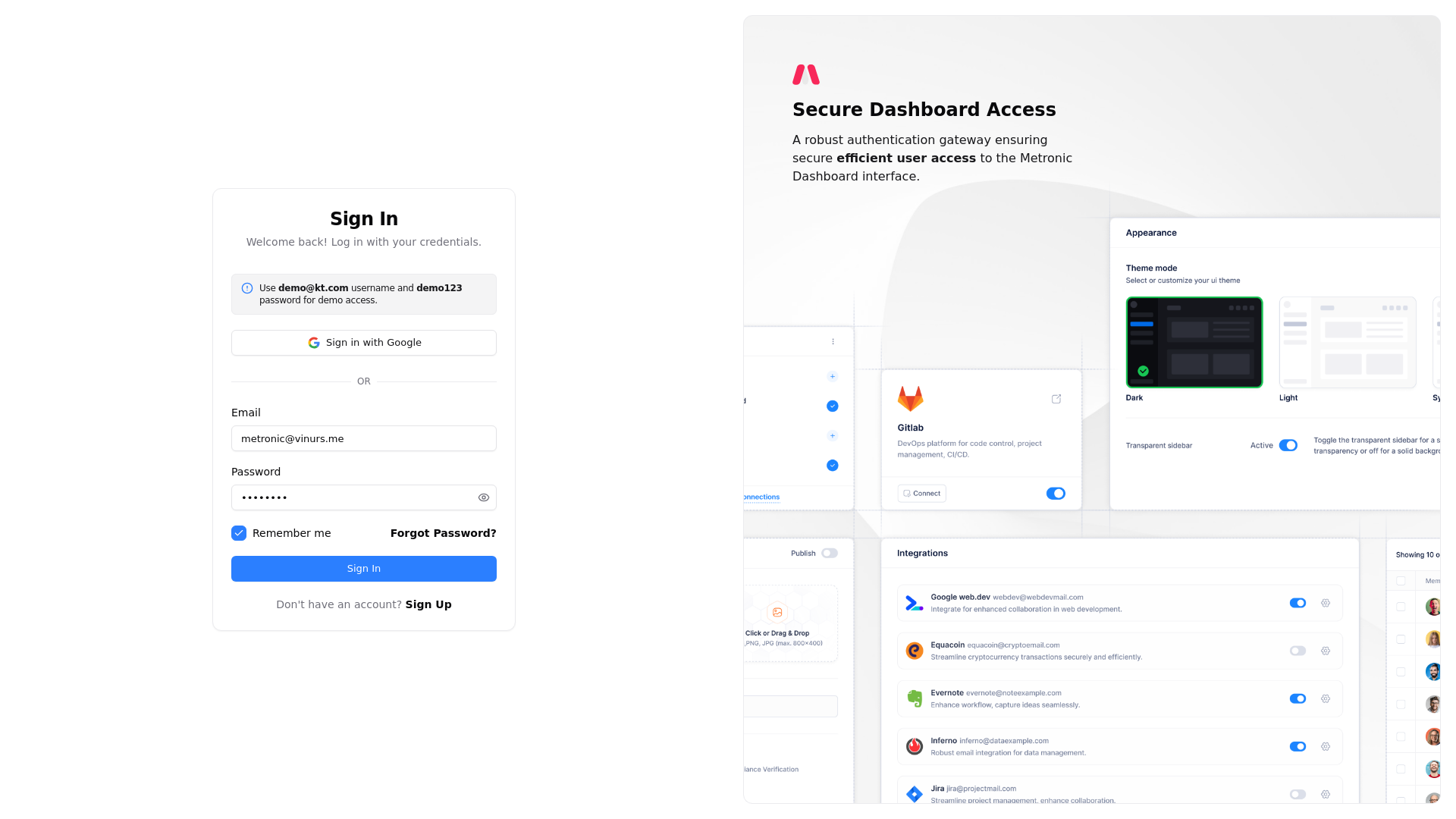Click the blue Sign In button

coord(364,569)
